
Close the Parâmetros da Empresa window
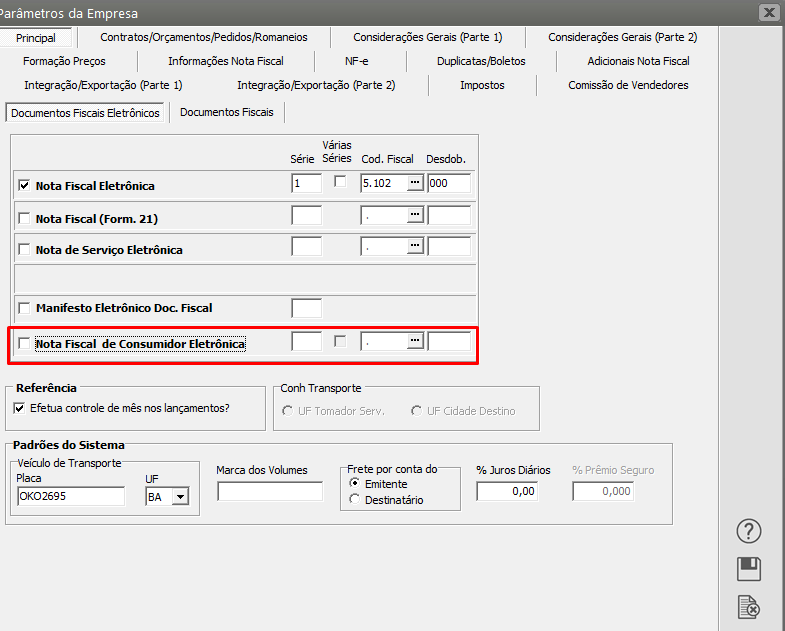tap(768, 13)
